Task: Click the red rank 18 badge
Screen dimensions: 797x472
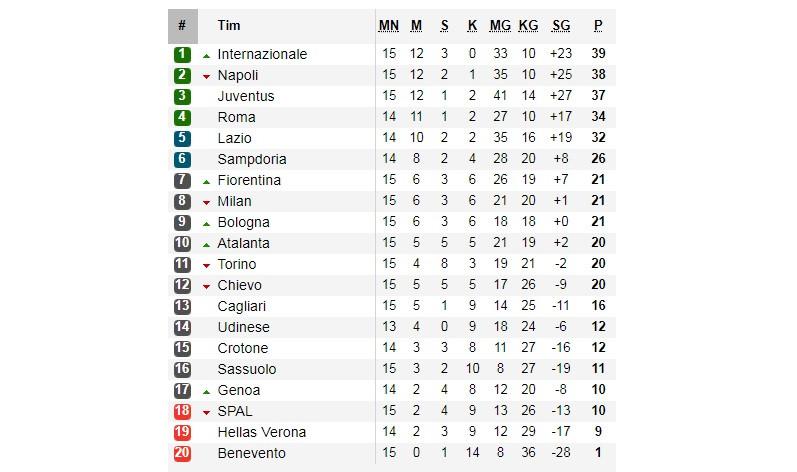Action: (182, 411)
